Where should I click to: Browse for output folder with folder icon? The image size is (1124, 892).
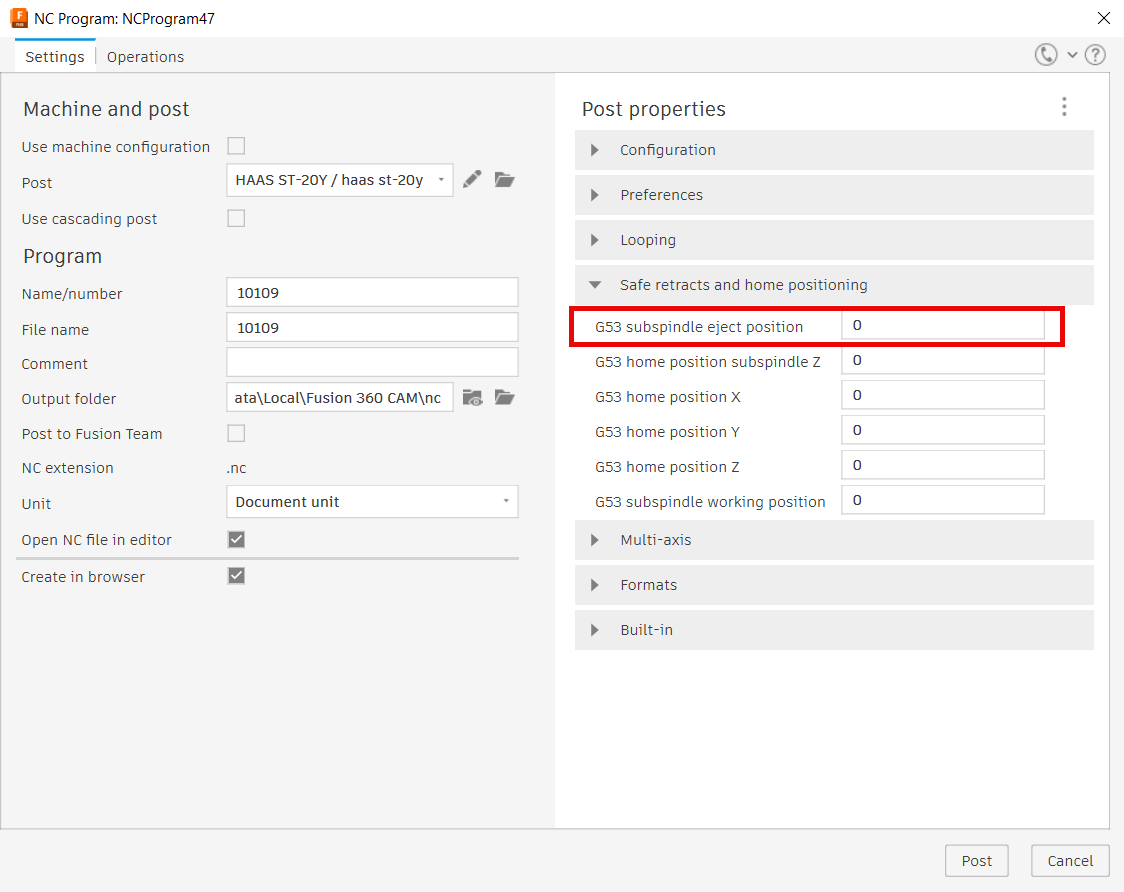[505, 398]
